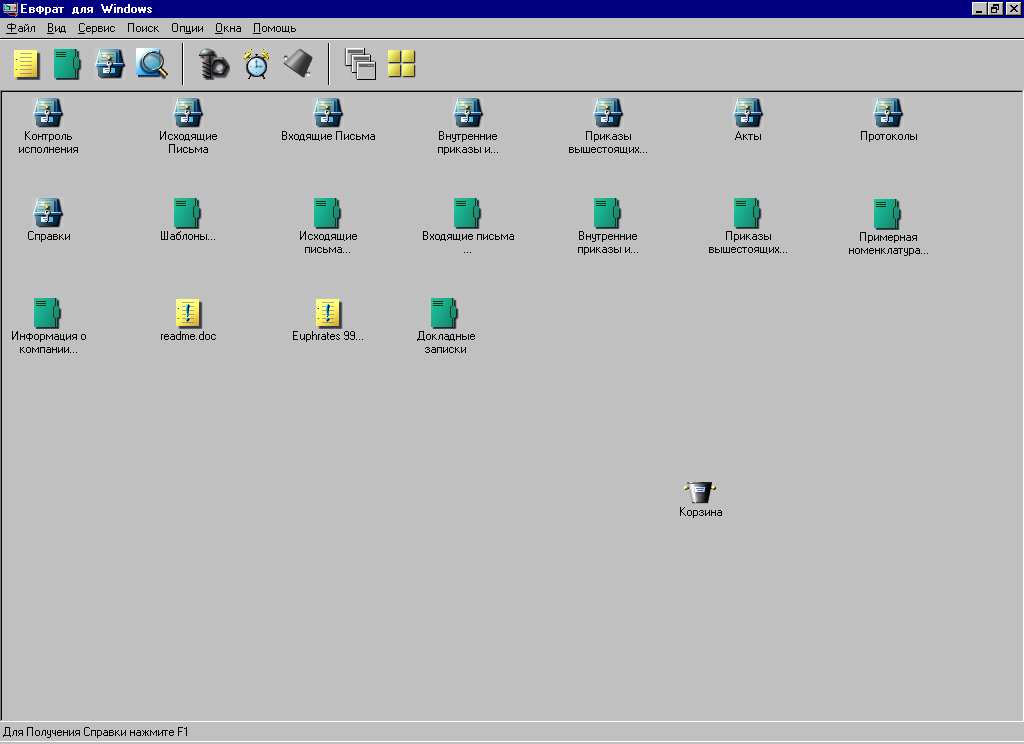The width and height of the screenshot is (1024, 744).
Task: Select the Исходящие Письма cabinet icon
Action: (x=187, y=112)
